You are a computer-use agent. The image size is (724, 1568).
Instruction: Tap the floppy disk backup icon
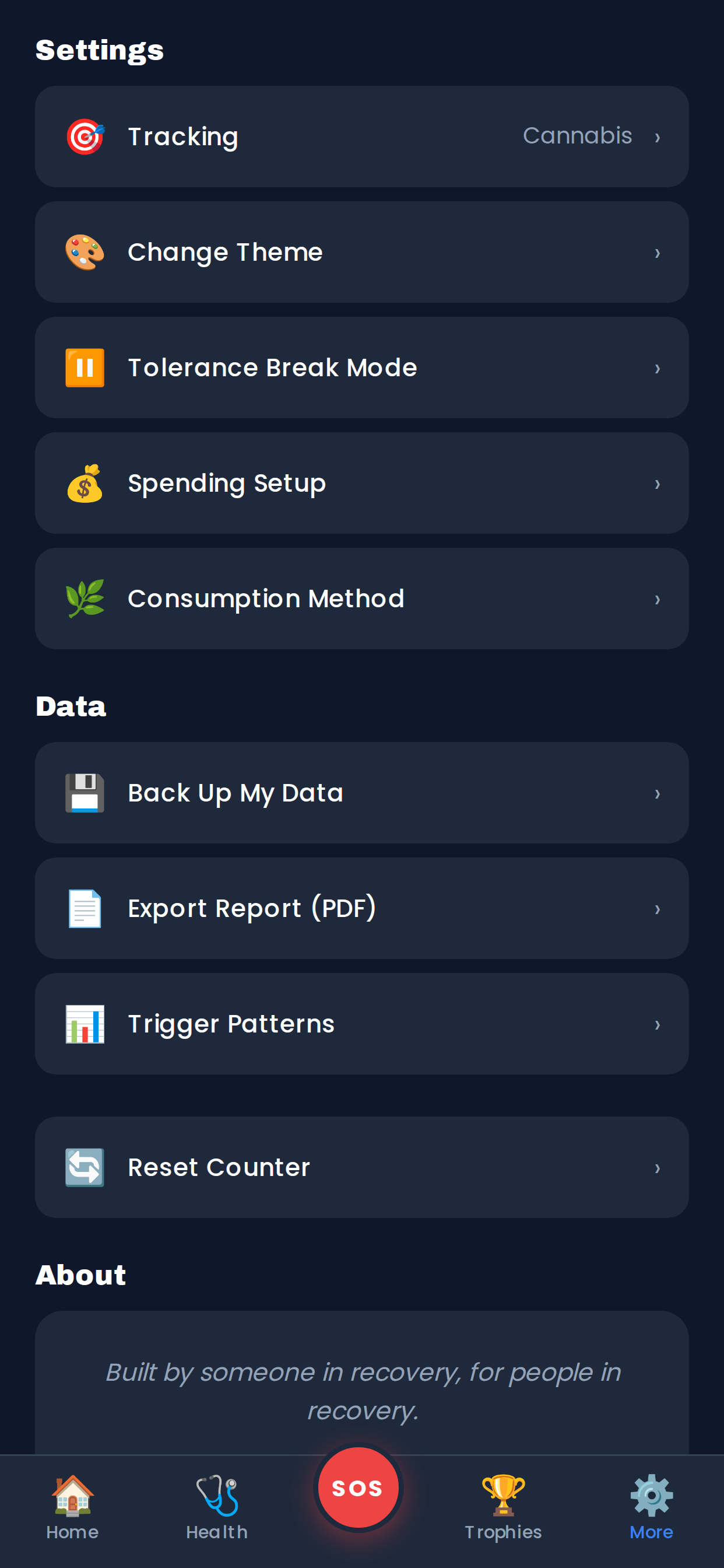pos(85,793)
